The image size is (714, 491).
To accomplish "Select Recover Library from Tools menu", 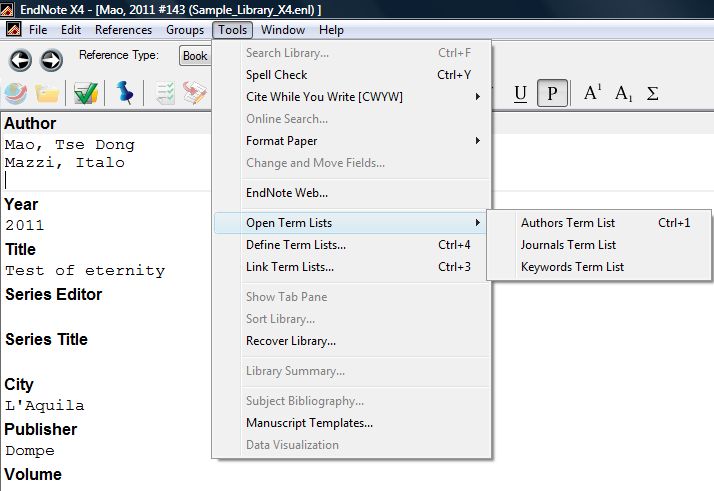I will pyautogui.click(x=291, y=341).
